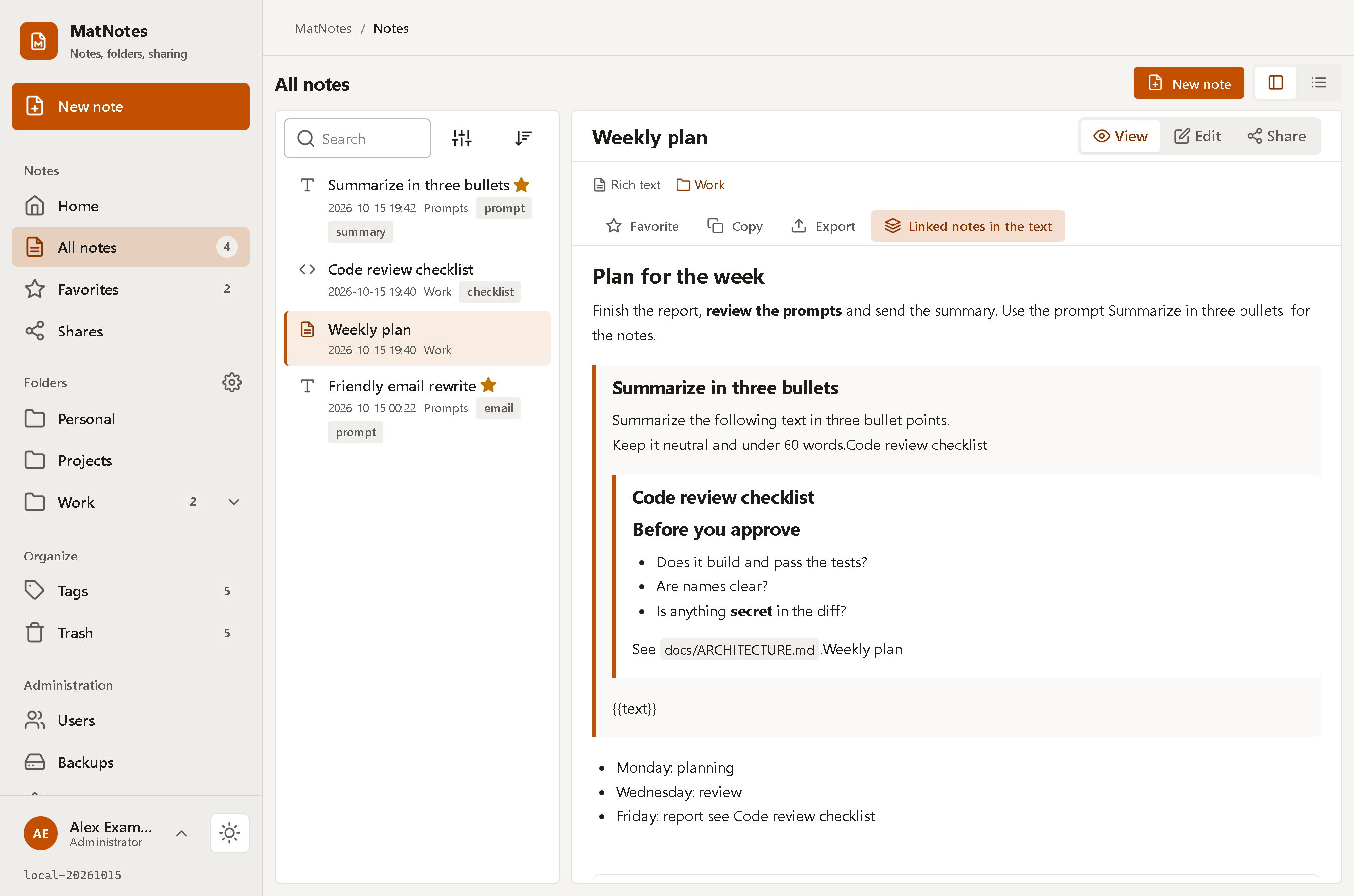Click header New note button

(x=1189, y=83)
